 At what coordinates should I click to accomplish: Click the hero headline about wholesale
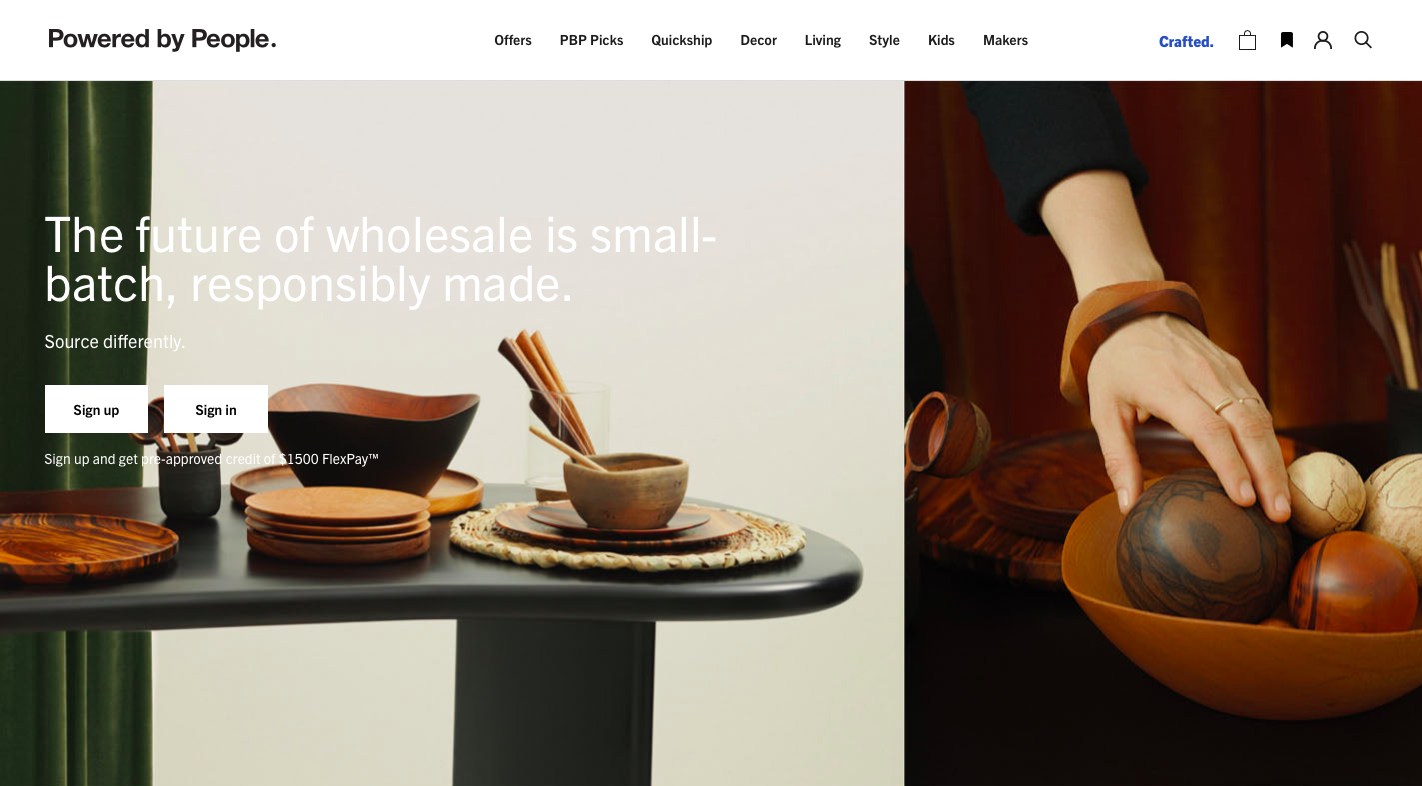click(381, 260)
